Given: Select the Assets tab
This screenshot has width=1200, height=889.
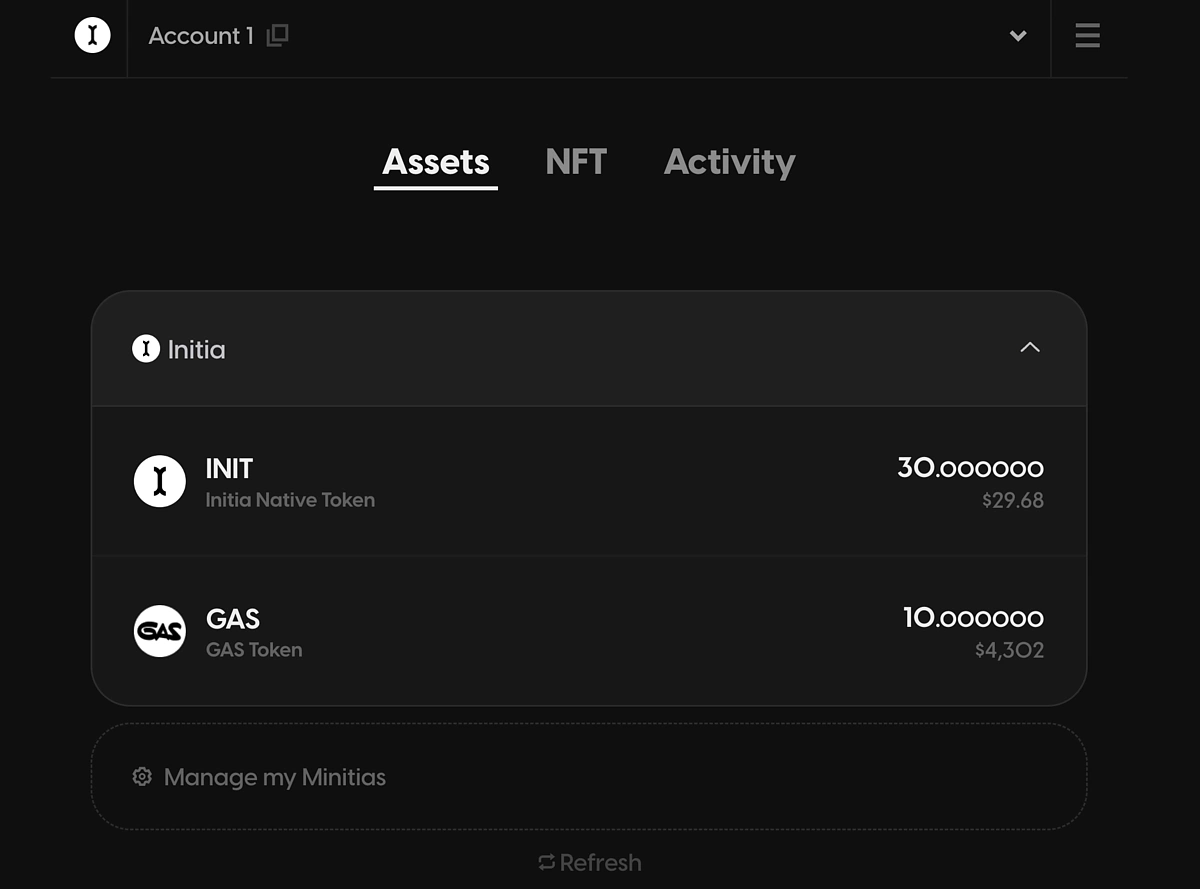Looking at the screenshot, I should point(436,162).
